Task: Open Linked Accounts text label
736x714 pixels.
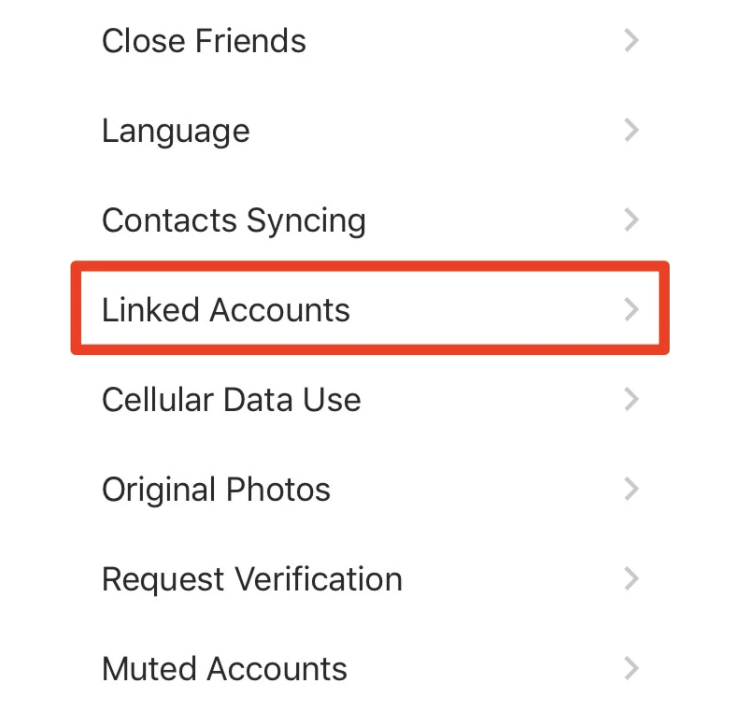Action: pyautogui.click(x=226, y=310)
